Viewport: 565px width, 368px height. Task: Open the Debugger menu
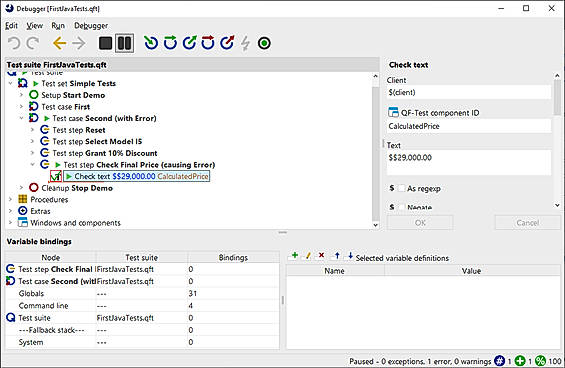(91, 26)
